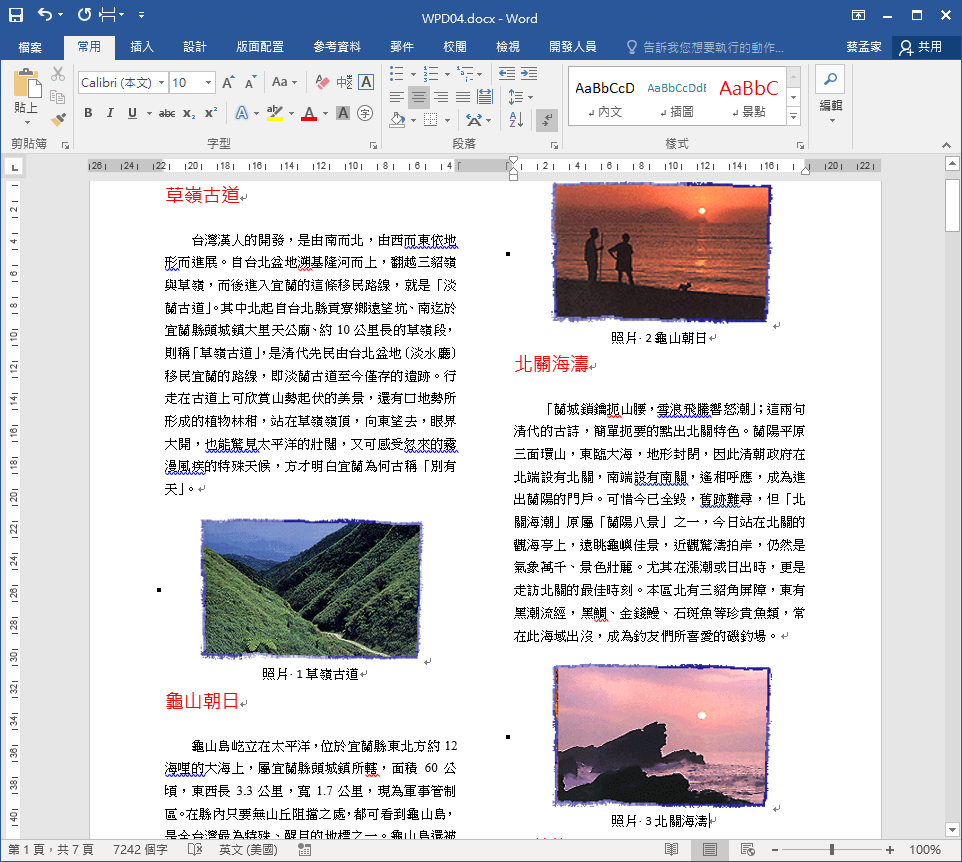Click the Paste clipboard icon
Viewport: 962px width, 862px height.
[x=26, y=83]
